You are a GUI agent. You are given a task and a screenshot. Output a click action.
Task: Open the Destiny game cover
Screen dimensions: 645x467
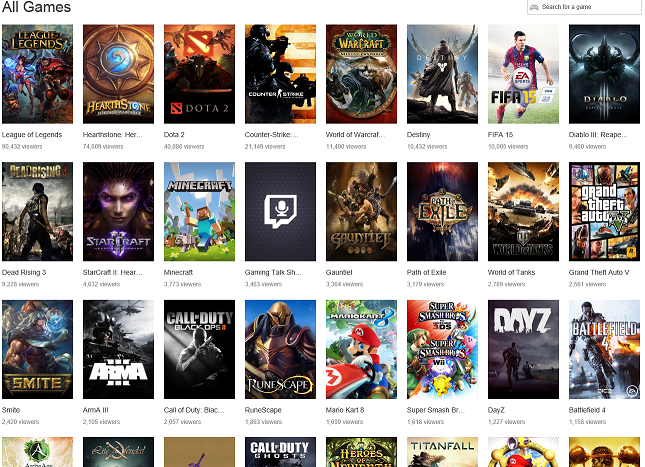click(x=442, y=73)
